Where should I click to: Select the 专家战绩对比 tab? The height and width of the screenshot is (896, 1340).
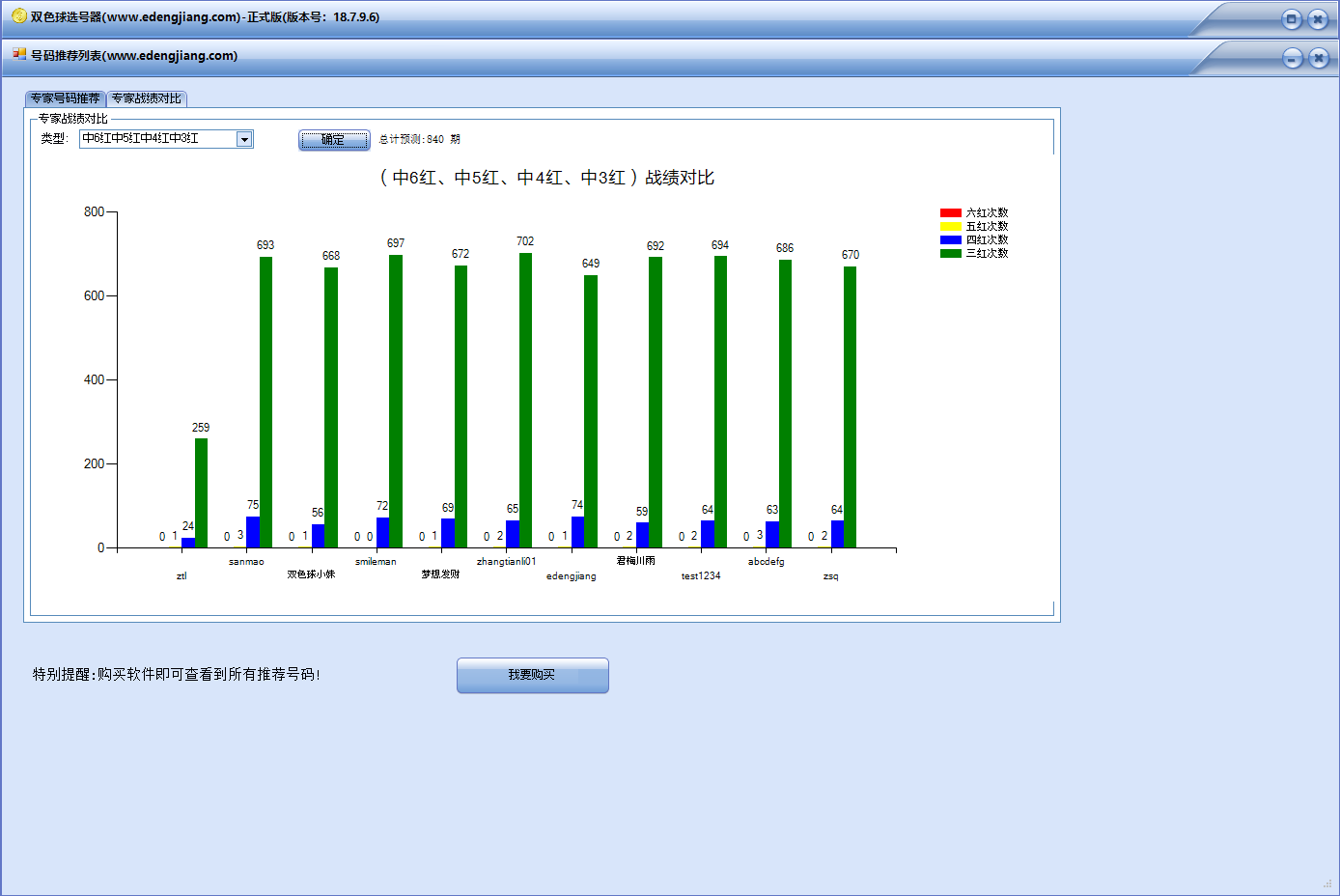[x=146, y=98]
